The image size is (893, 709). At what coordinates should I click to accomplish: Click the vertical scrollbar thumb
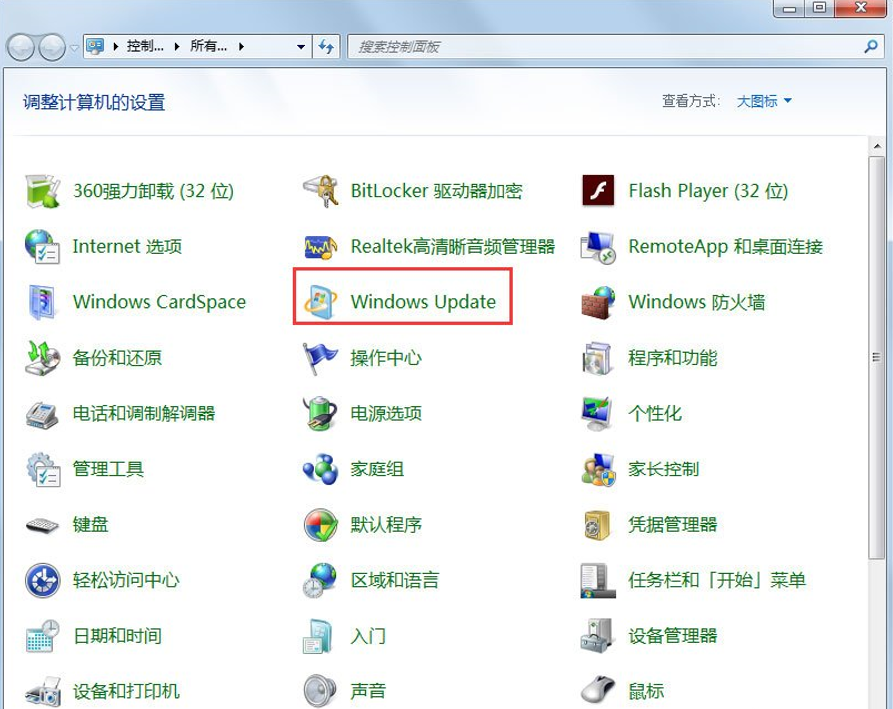click(876, 358)
